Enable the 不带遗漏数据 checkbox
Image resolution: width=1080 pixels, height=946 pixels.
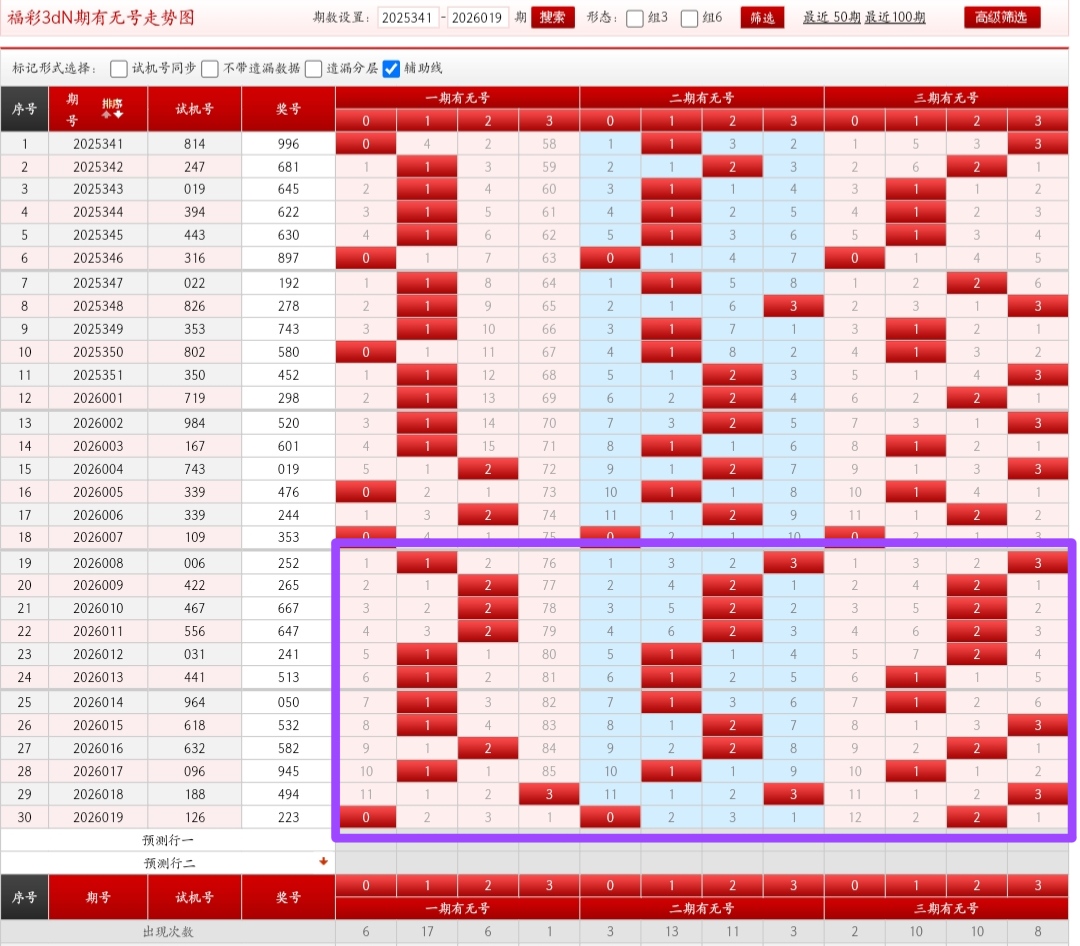[x=210, y=69]
